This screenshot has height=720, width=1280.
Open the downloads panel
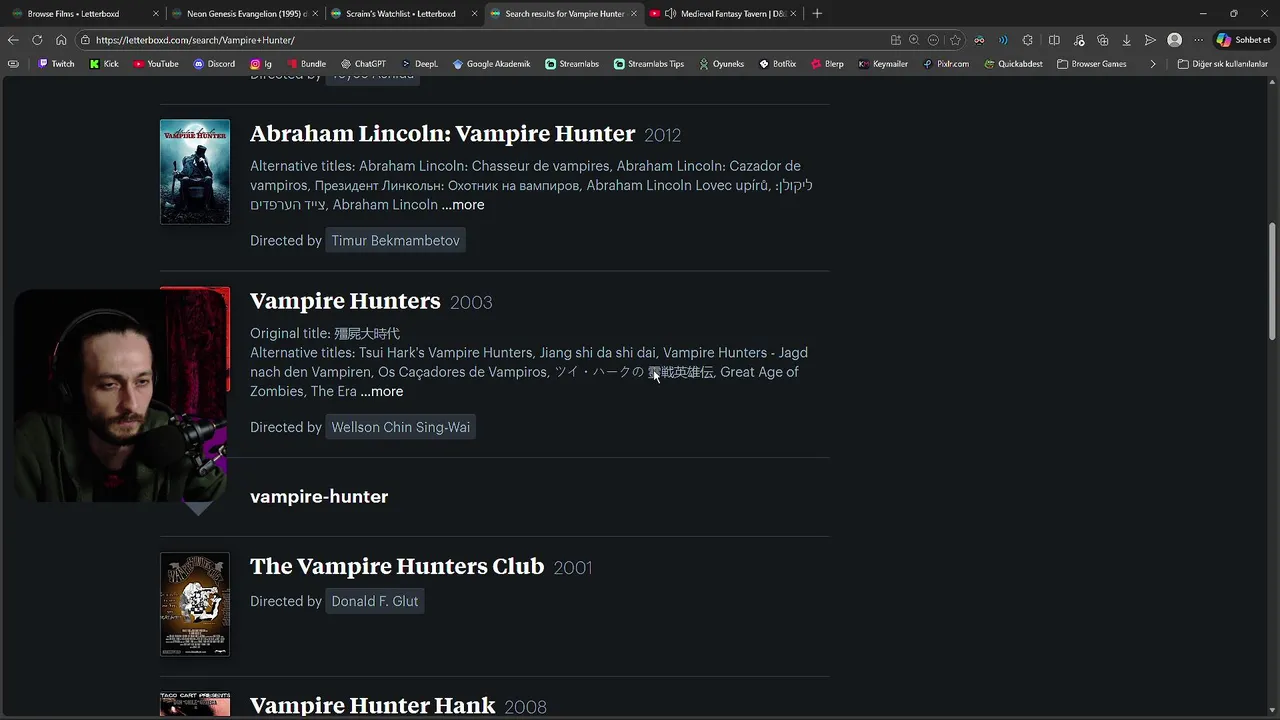point(1127,40)
